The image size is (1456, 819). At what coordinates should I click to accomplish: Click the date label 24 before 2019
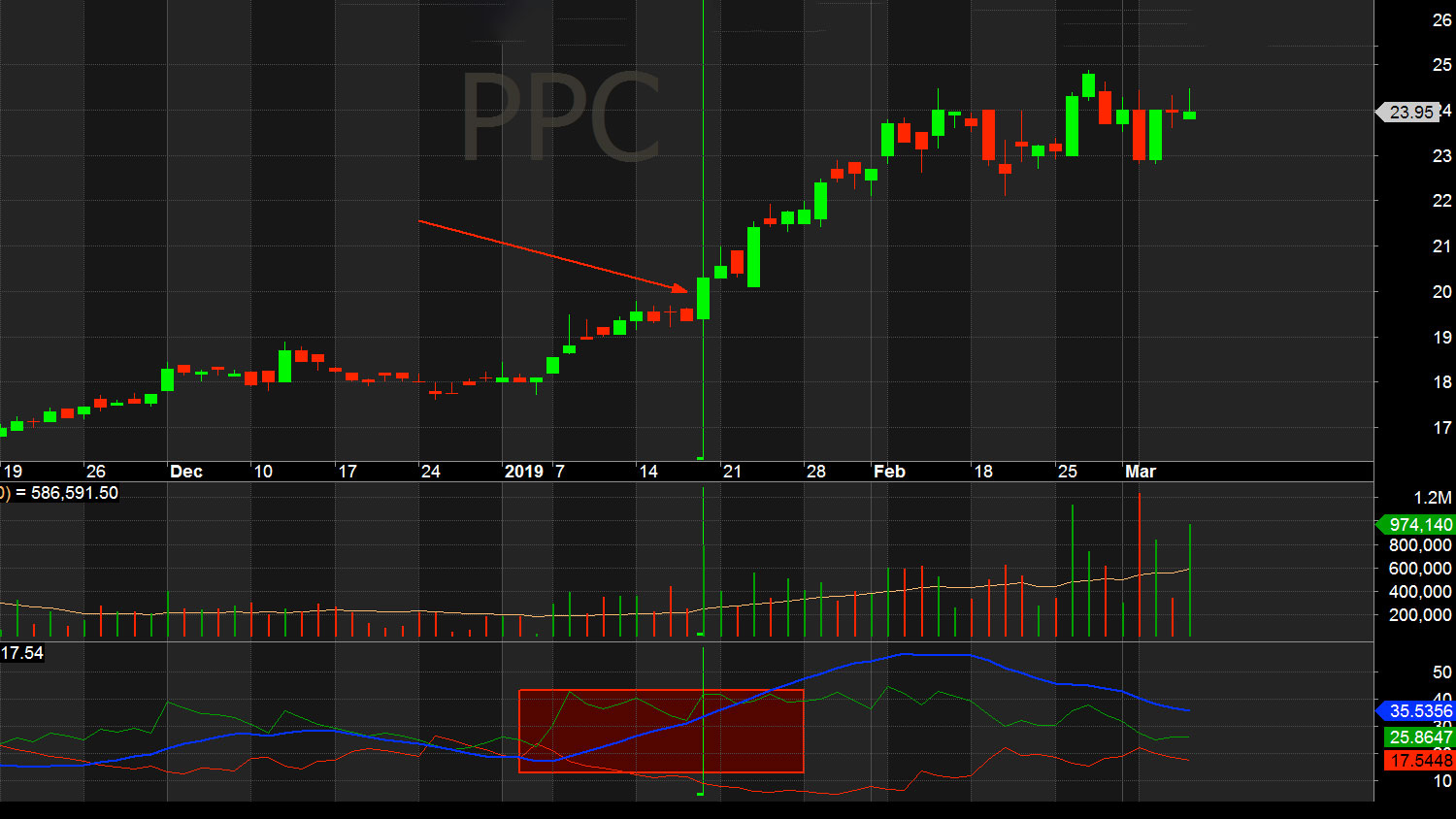[431, 472]
